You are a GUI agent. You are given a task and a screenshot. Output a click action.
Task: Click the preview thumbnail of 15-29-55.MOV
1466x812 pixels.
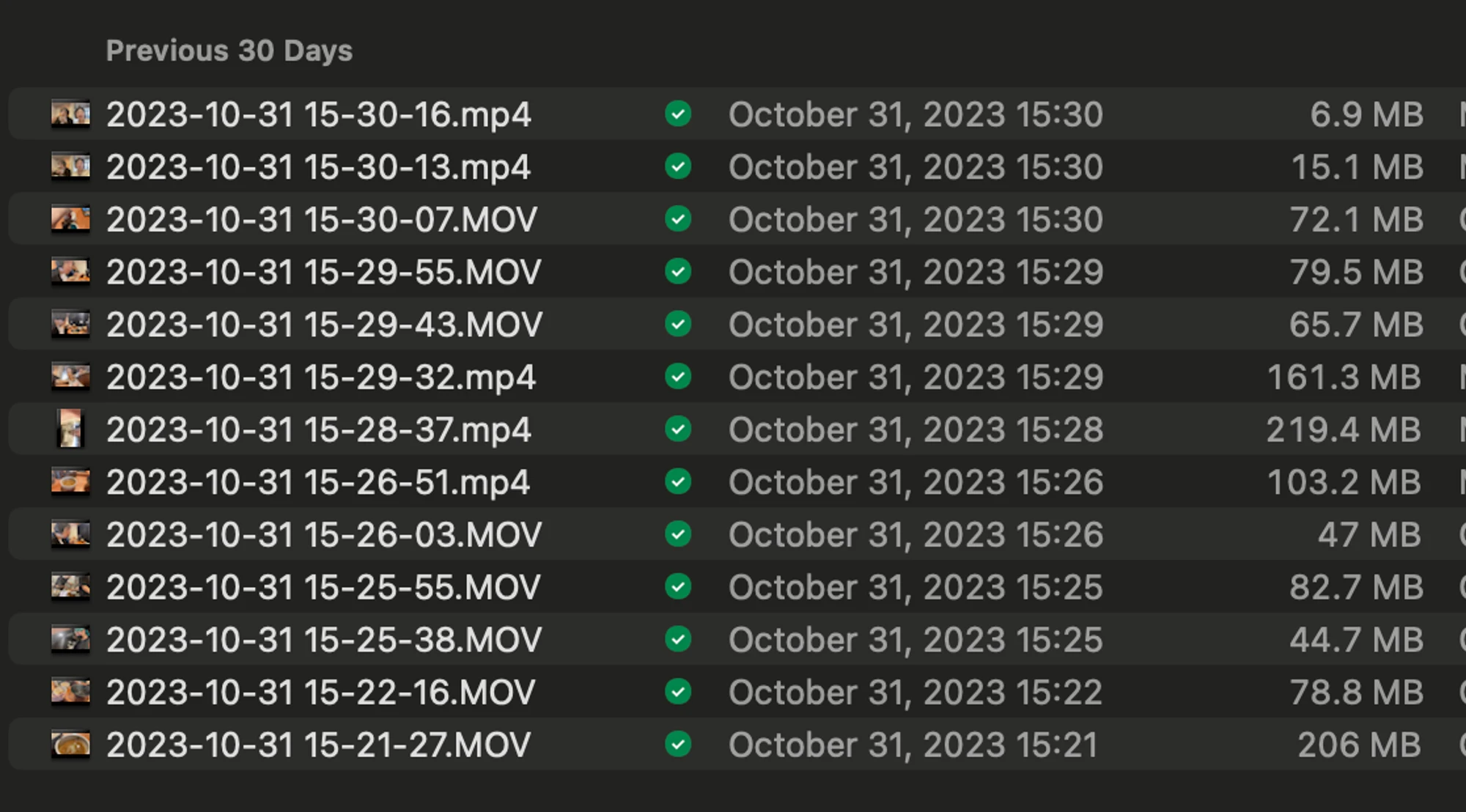(x=70, y=272)
